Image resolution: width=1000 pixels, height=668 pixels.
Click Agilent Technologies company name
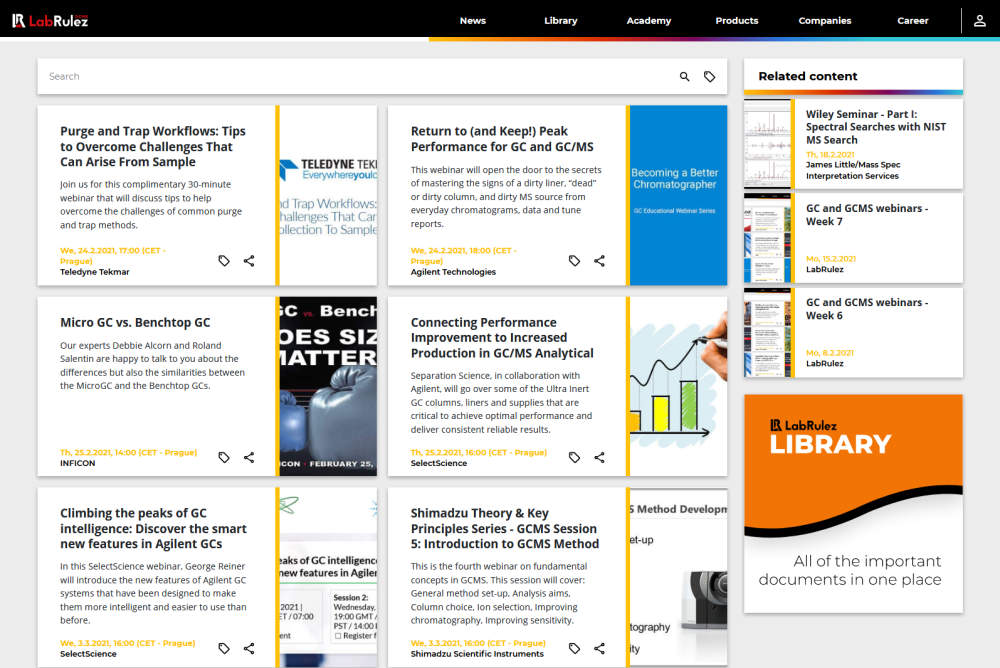click(453, 272)
